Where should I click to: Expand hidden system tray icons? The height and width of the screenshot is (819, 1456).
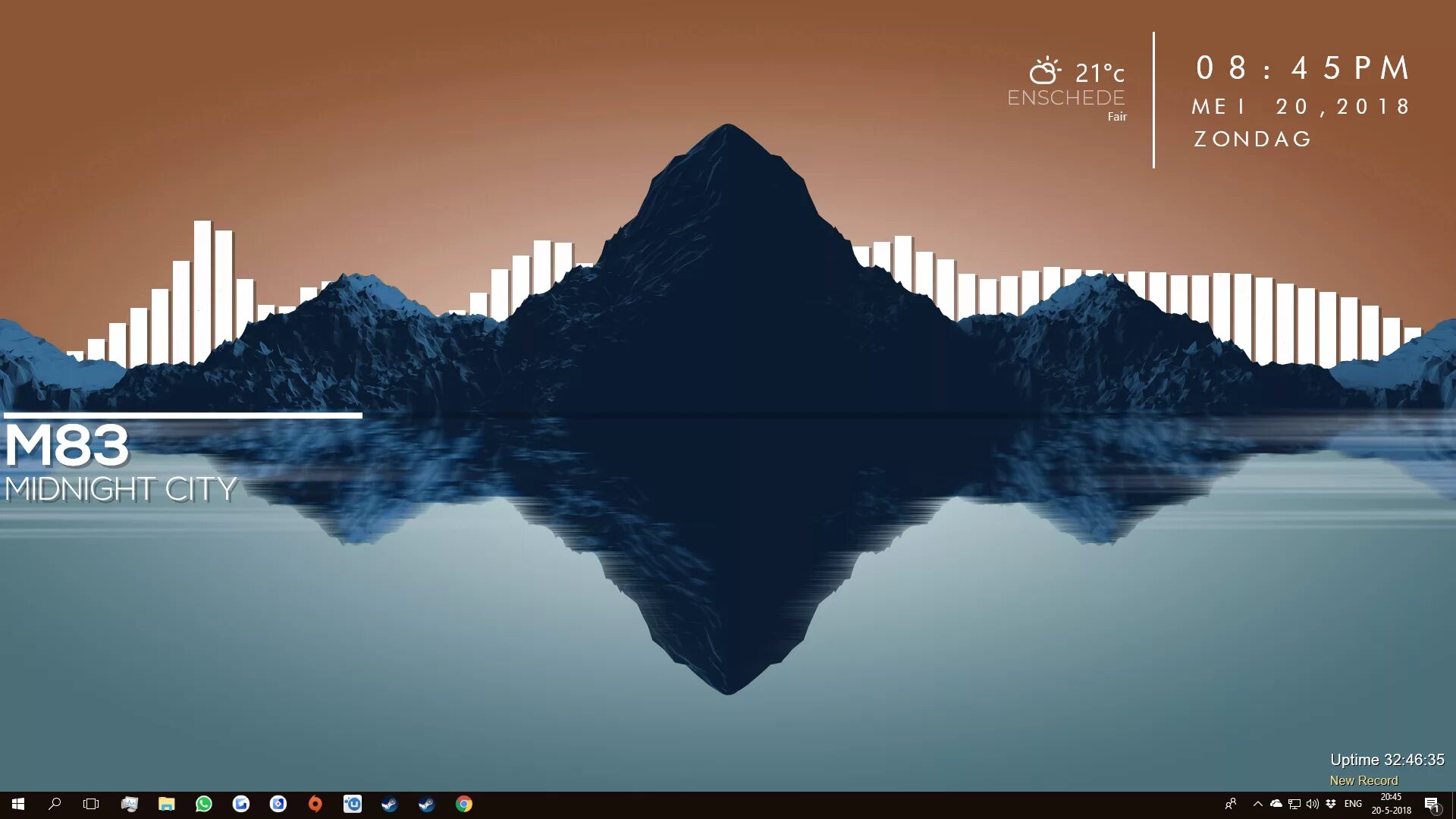pos(1257,804)
